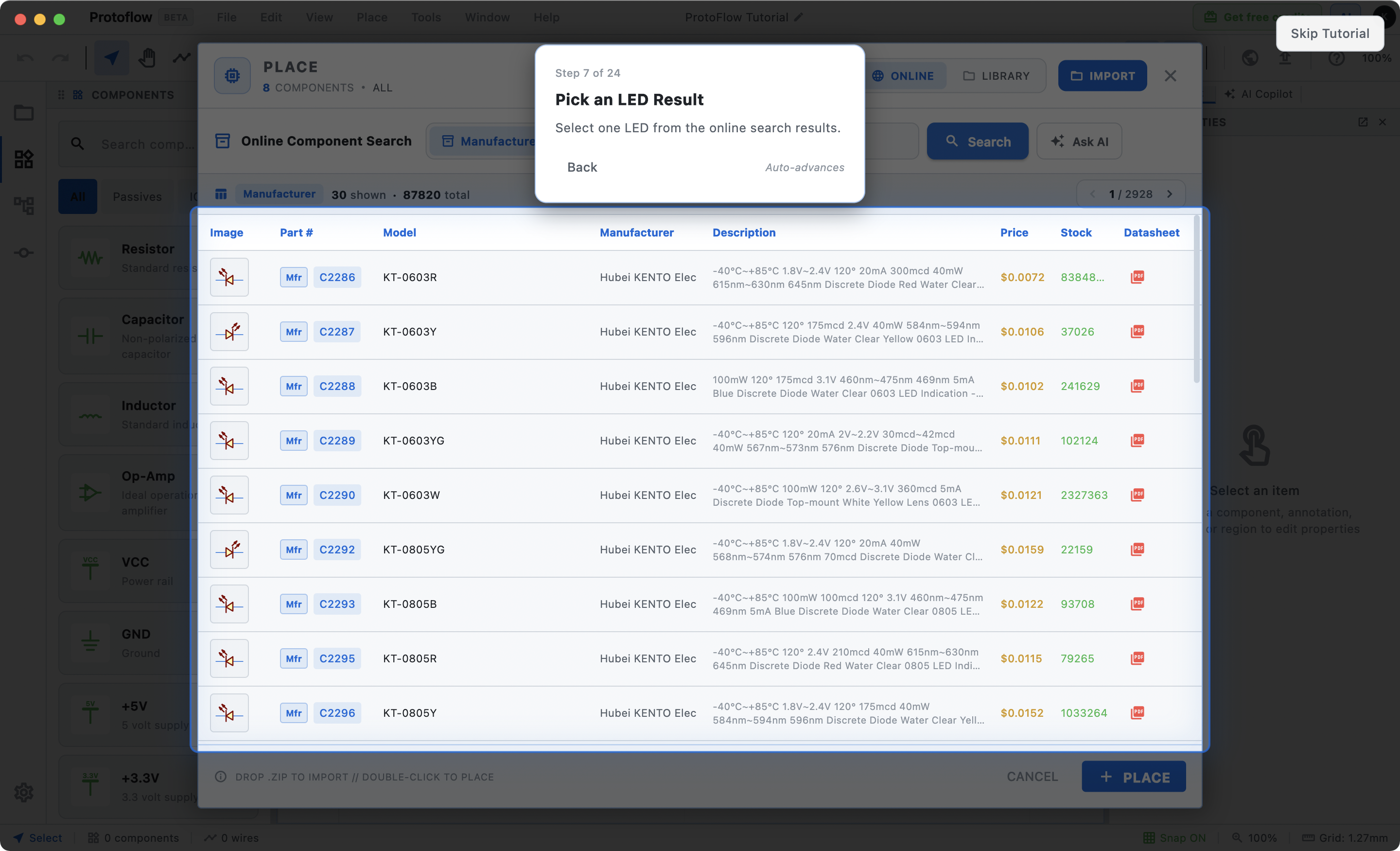Select the Passives category filter tab
Screen dimensions: 1400x851
[x=138, y=196]
